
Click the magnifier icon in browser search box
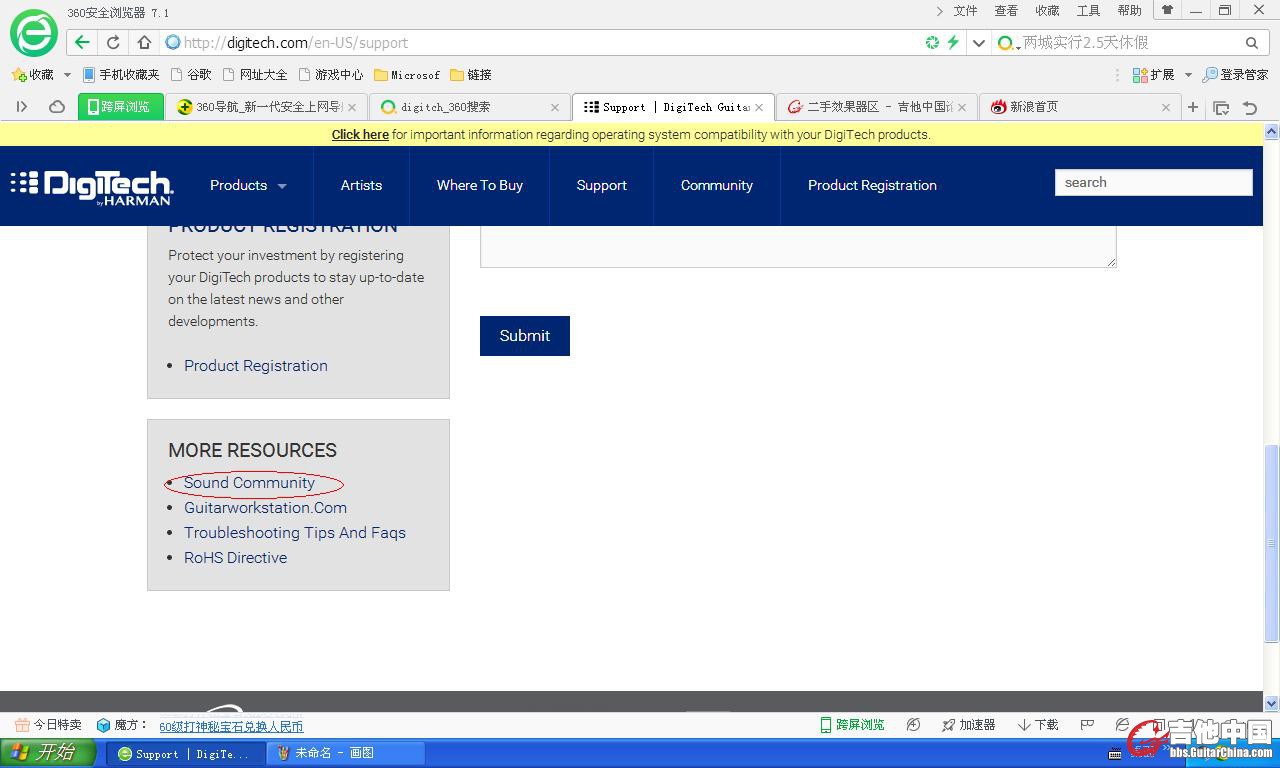[x=1251, y=43]
